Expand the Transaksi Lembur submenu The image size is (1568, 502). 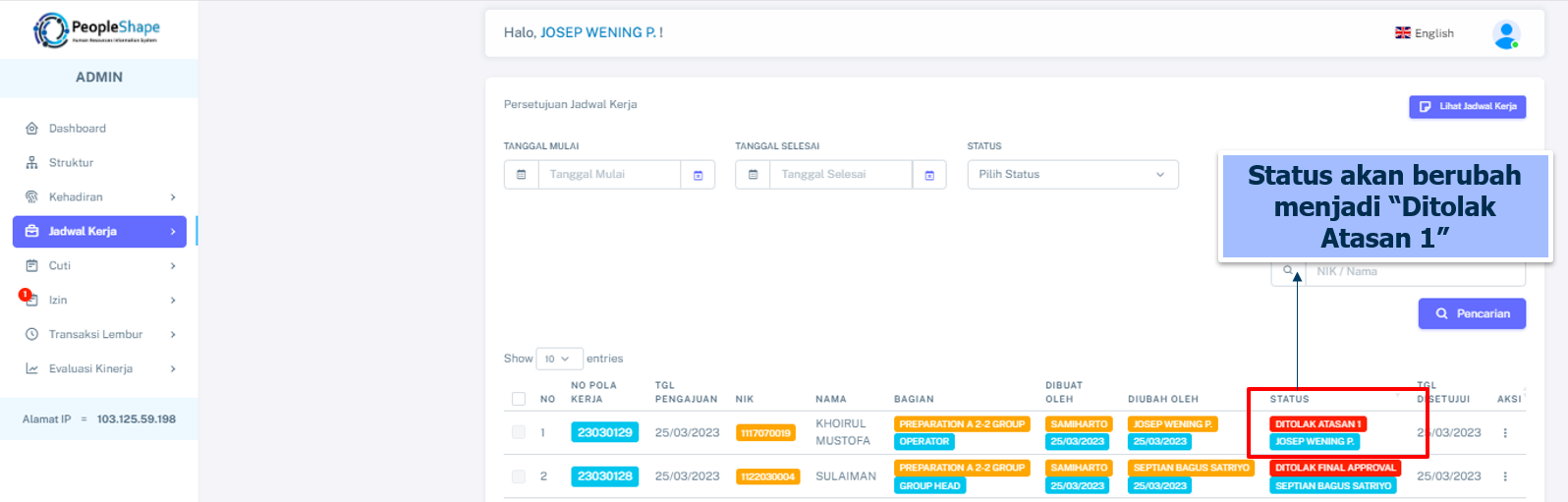[99, 335]
